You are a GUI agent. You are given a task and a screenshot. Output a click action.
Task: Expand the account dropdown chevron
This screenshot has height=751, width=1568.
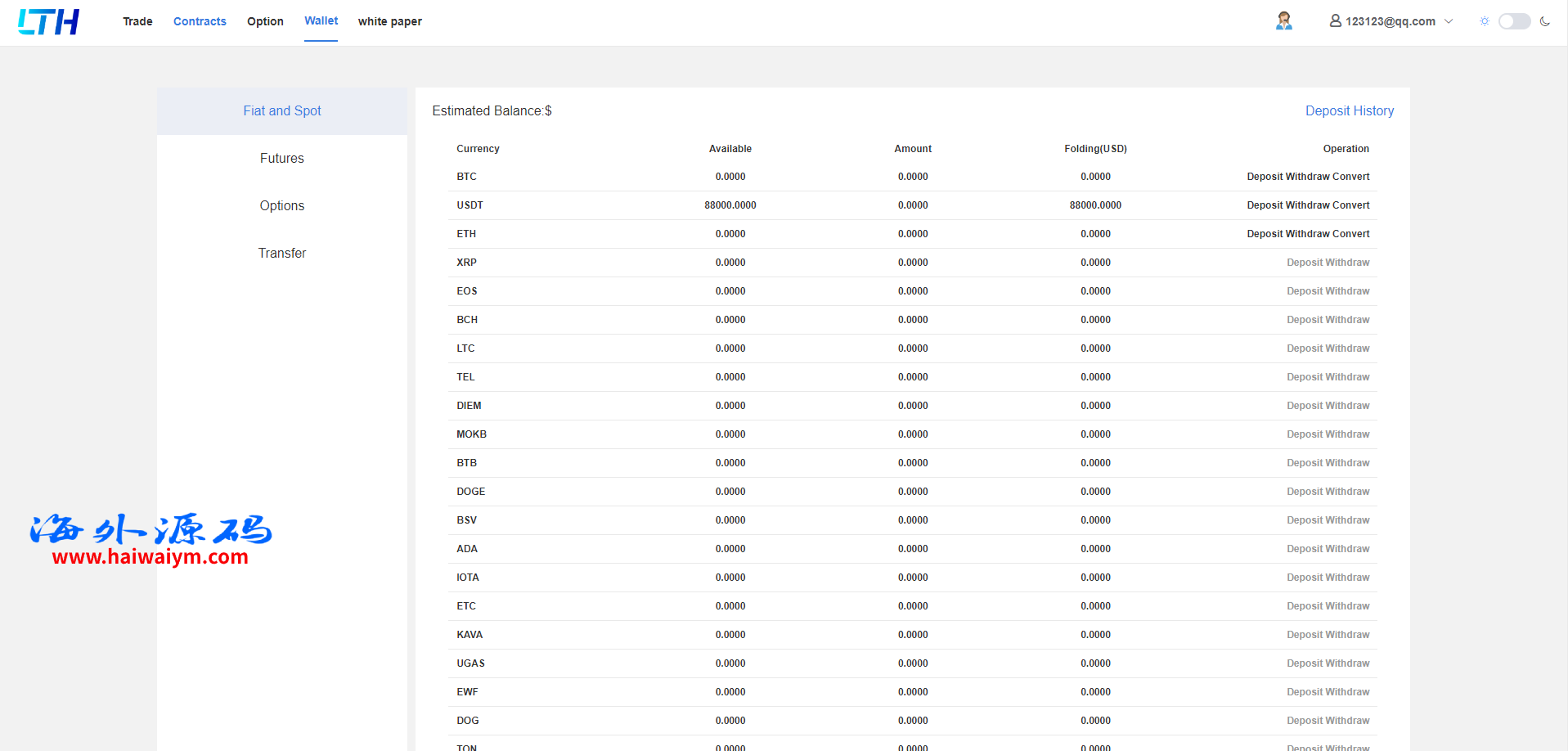1449,21
